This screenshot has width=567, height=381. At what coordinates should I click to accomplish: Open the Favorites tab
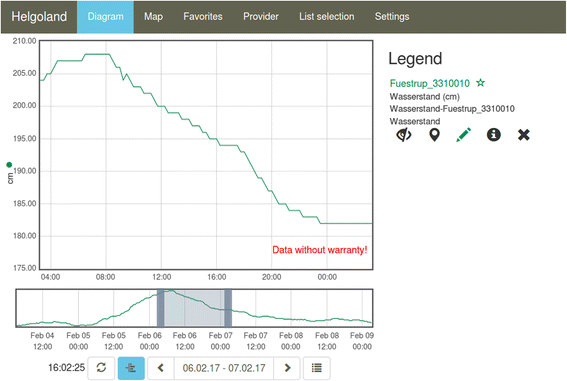pyautogui.click(x=203, y=17)
